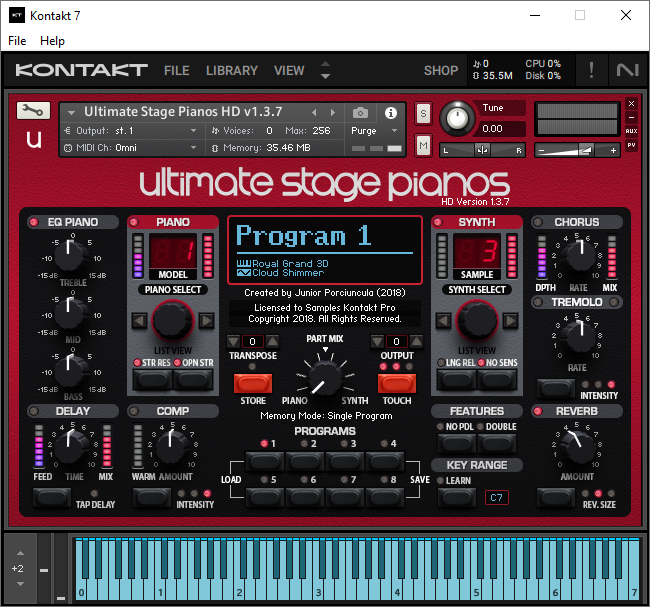Open the wrench instrument edit mode

tap(33, 111)
